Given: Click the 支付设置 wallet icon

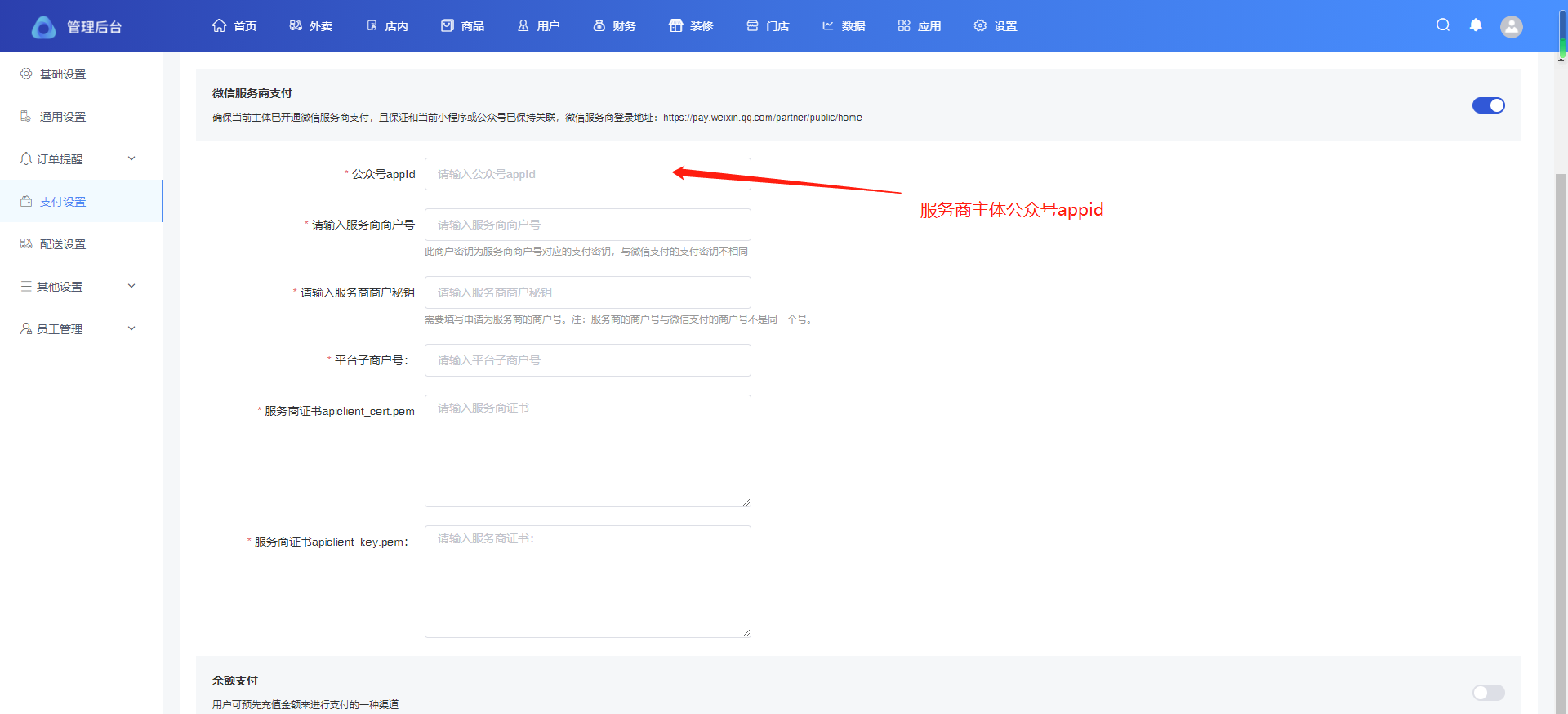Looking at the screenshot, I should pos(26,201).
